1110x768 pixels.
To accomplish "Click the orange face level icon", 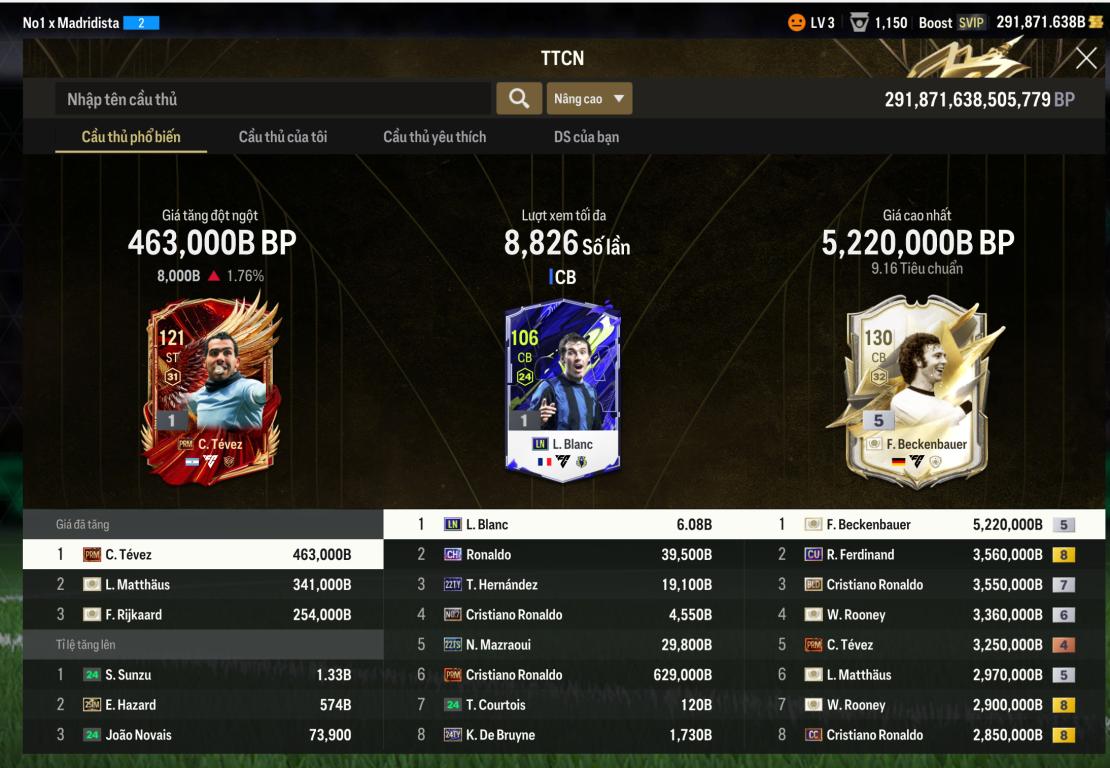I will pos(796,23).
